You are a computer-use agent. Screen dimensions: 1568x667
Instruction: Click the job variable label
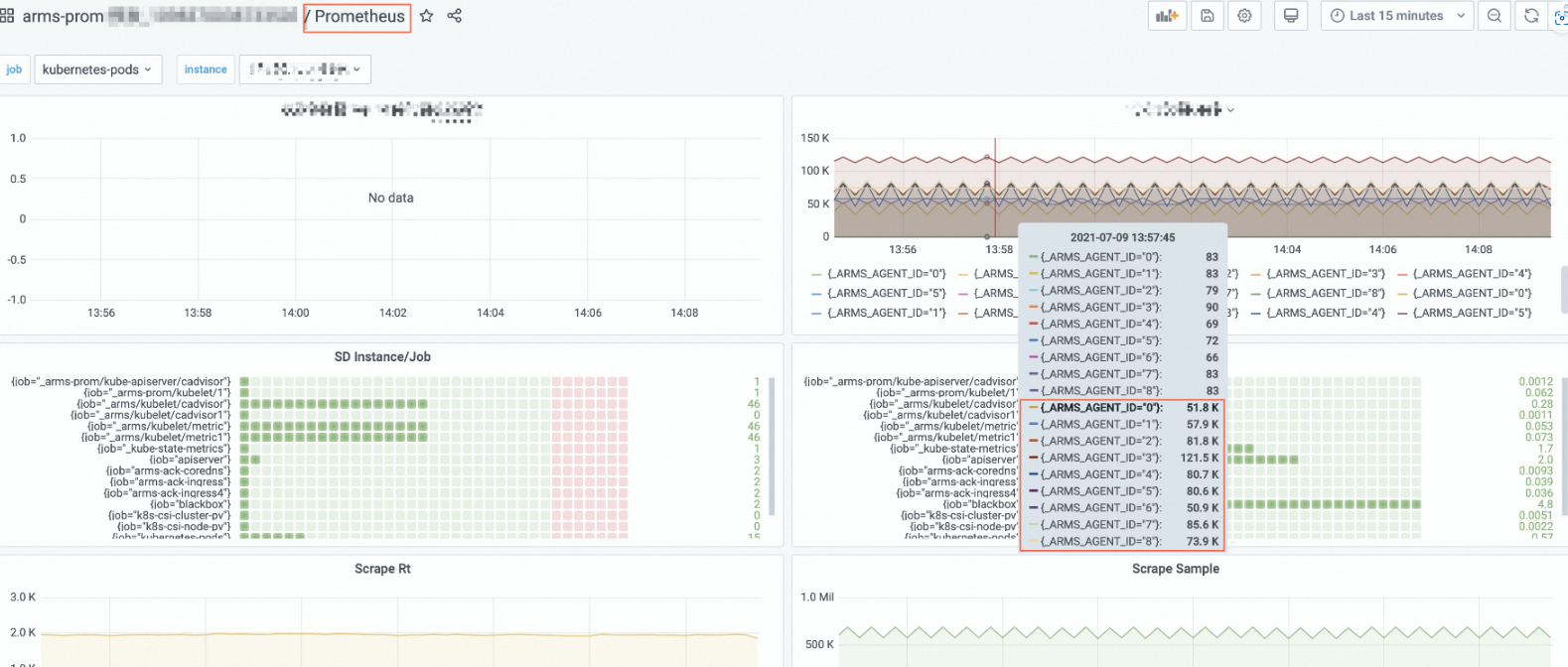pyautogui.click(x=14, y=69)
